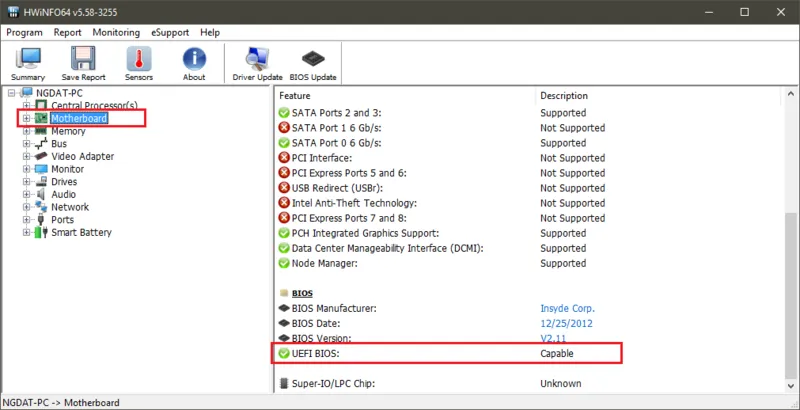Select the Smart Battery tree label
This screenshot has width=800, height=410.
click(82, 233)
